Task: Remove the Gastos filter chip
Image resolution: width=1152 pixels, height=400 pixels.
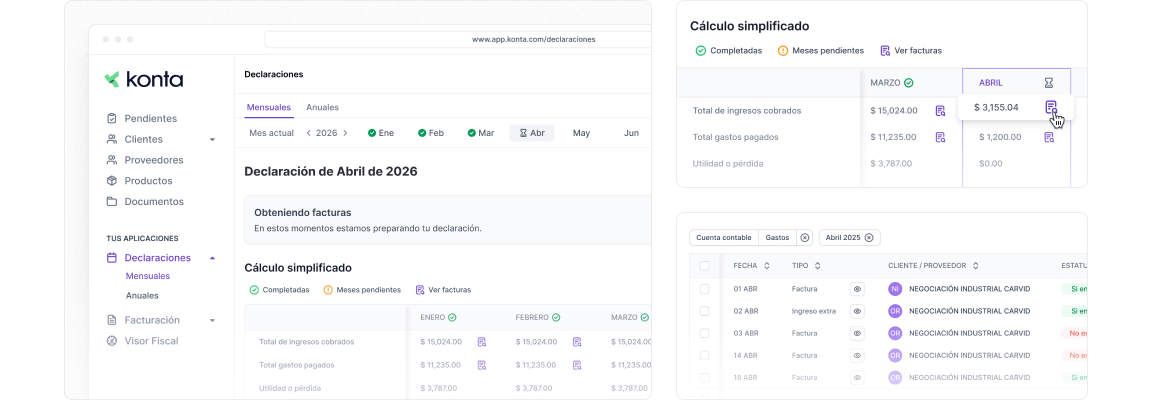Action: [x=804, y=238]
